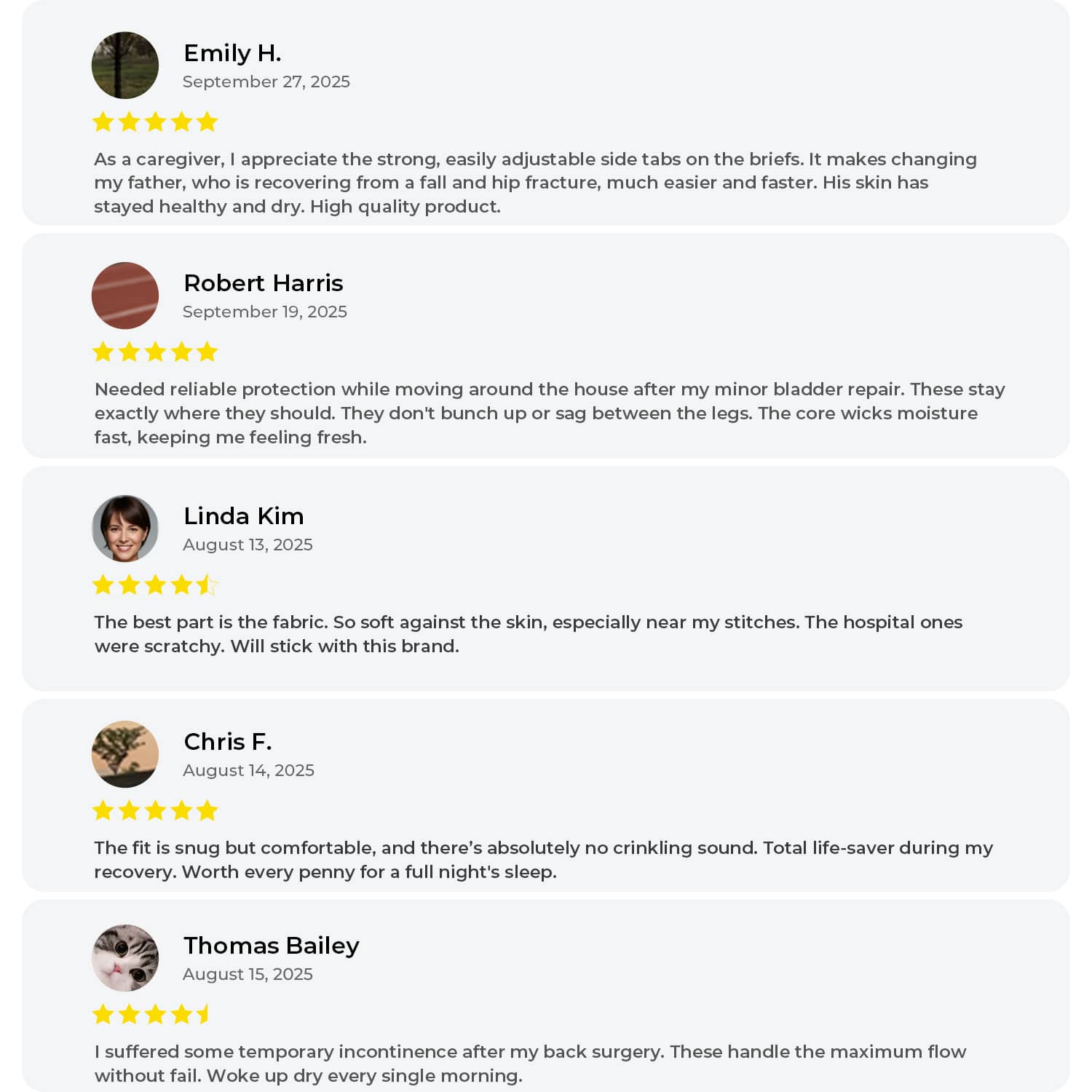Select the reviewer name Robert Harris
Viewport: 1092px width, 1092px height.
pyautogui.click(x=263, y=283)
